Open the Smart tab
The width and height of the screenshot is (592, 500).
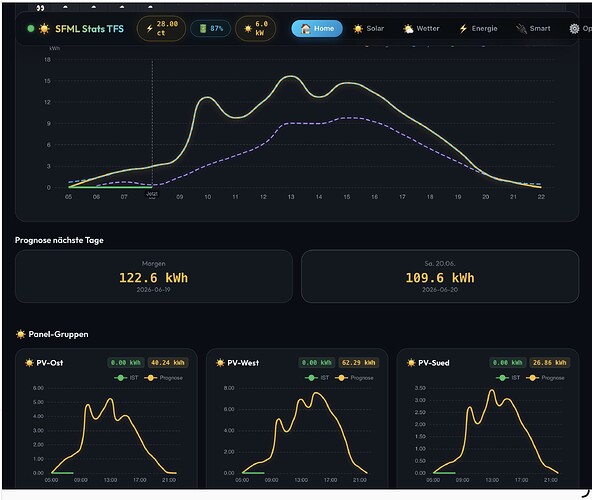[533, 29]
